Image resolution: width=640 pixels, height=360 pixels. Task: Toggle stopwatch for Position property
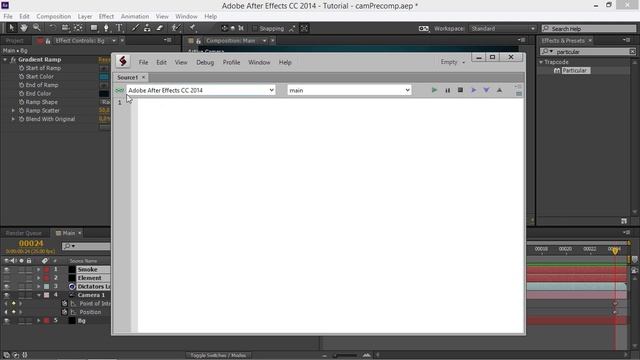[x=64, y=312]
